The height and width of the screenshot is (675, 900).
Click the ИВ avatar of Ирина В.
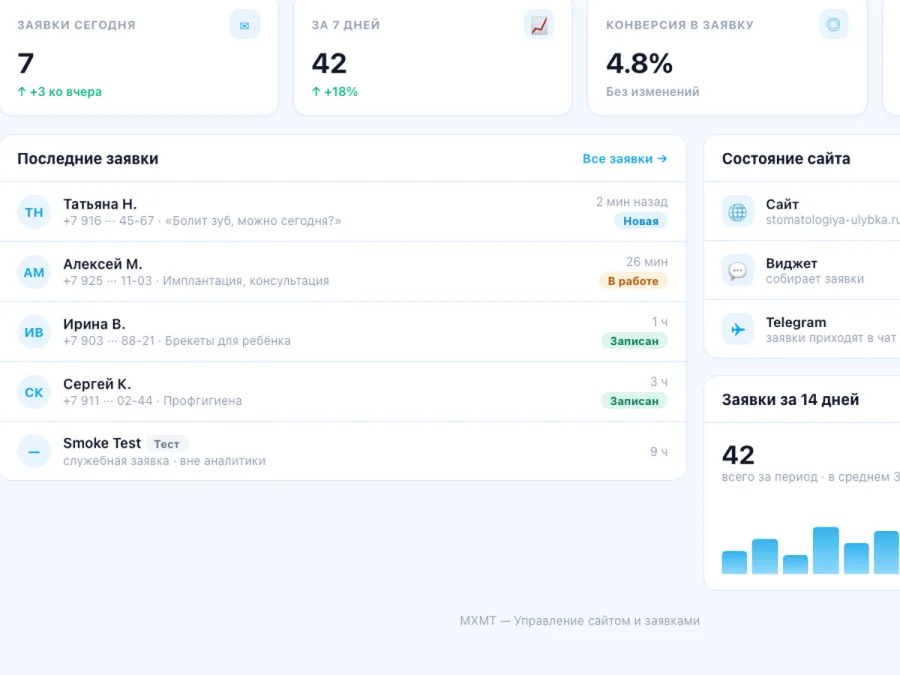[34, 332]
